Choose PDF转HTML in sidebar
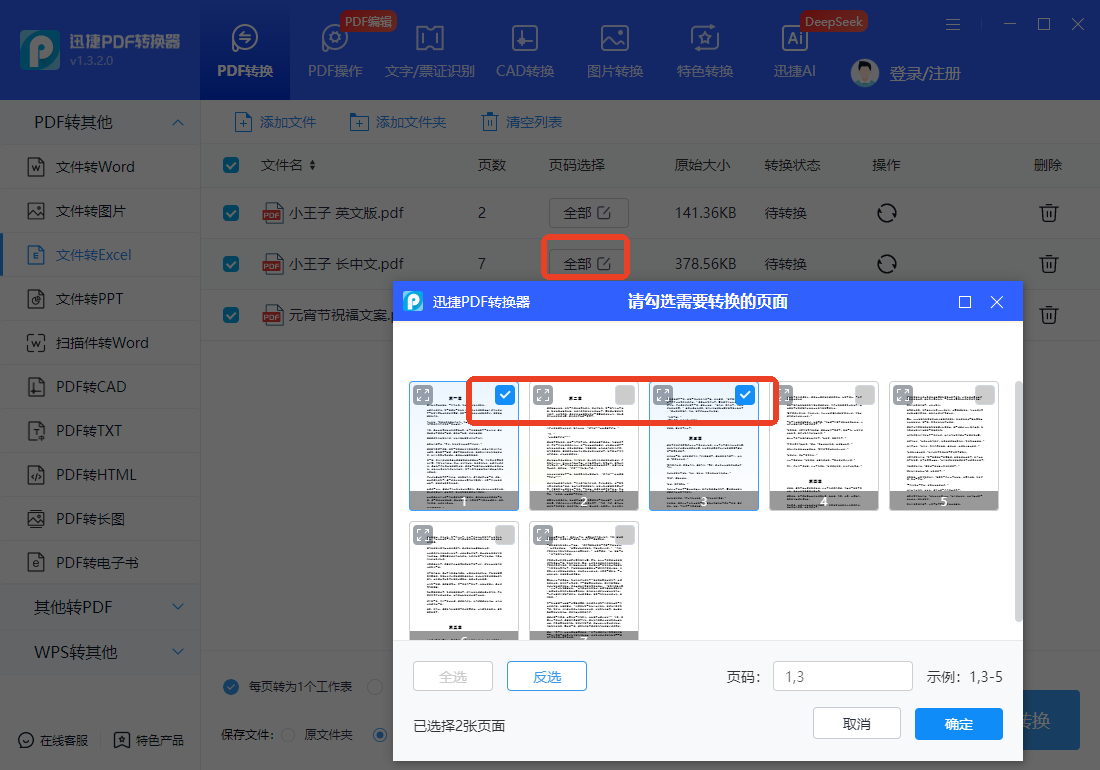Viewport: 1100px width, 770px height. click(100, 475)
